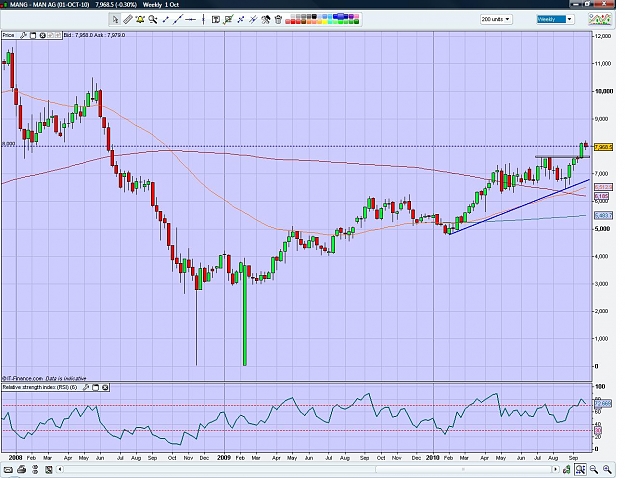The height and width of the screenshot is (478, 625).
Task: Pick the selected blue color swatch
Action: click(x=340, y=16)
